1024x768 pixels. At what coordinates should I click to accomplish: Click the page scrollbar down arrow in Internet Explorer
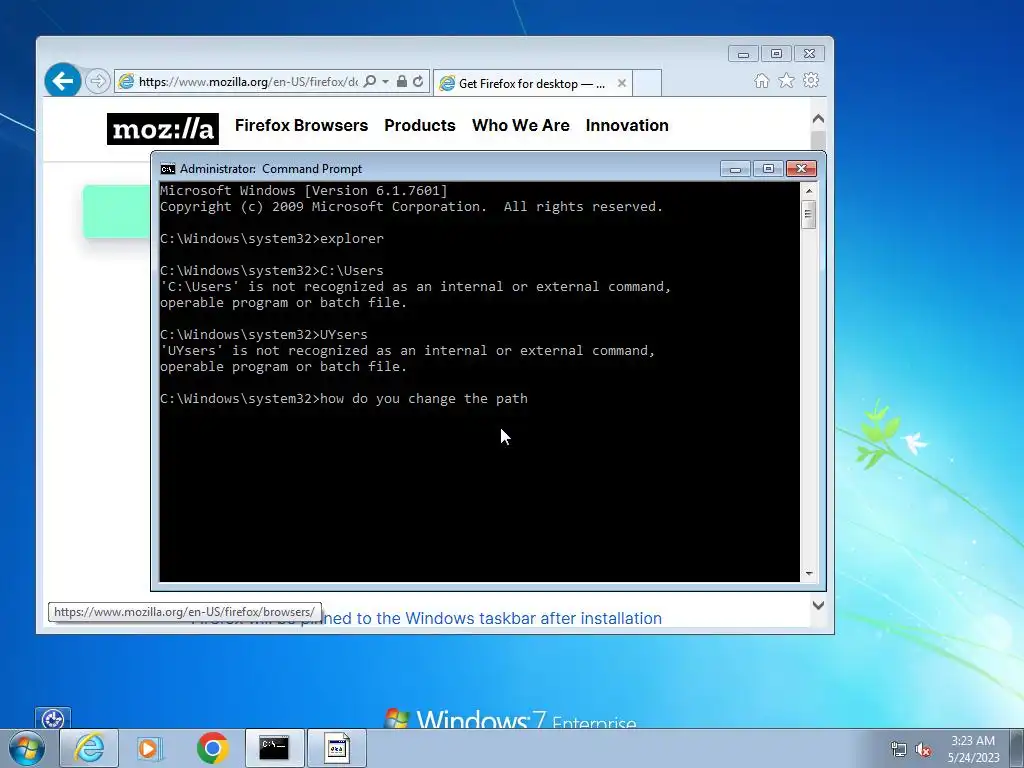coord(818,605)
